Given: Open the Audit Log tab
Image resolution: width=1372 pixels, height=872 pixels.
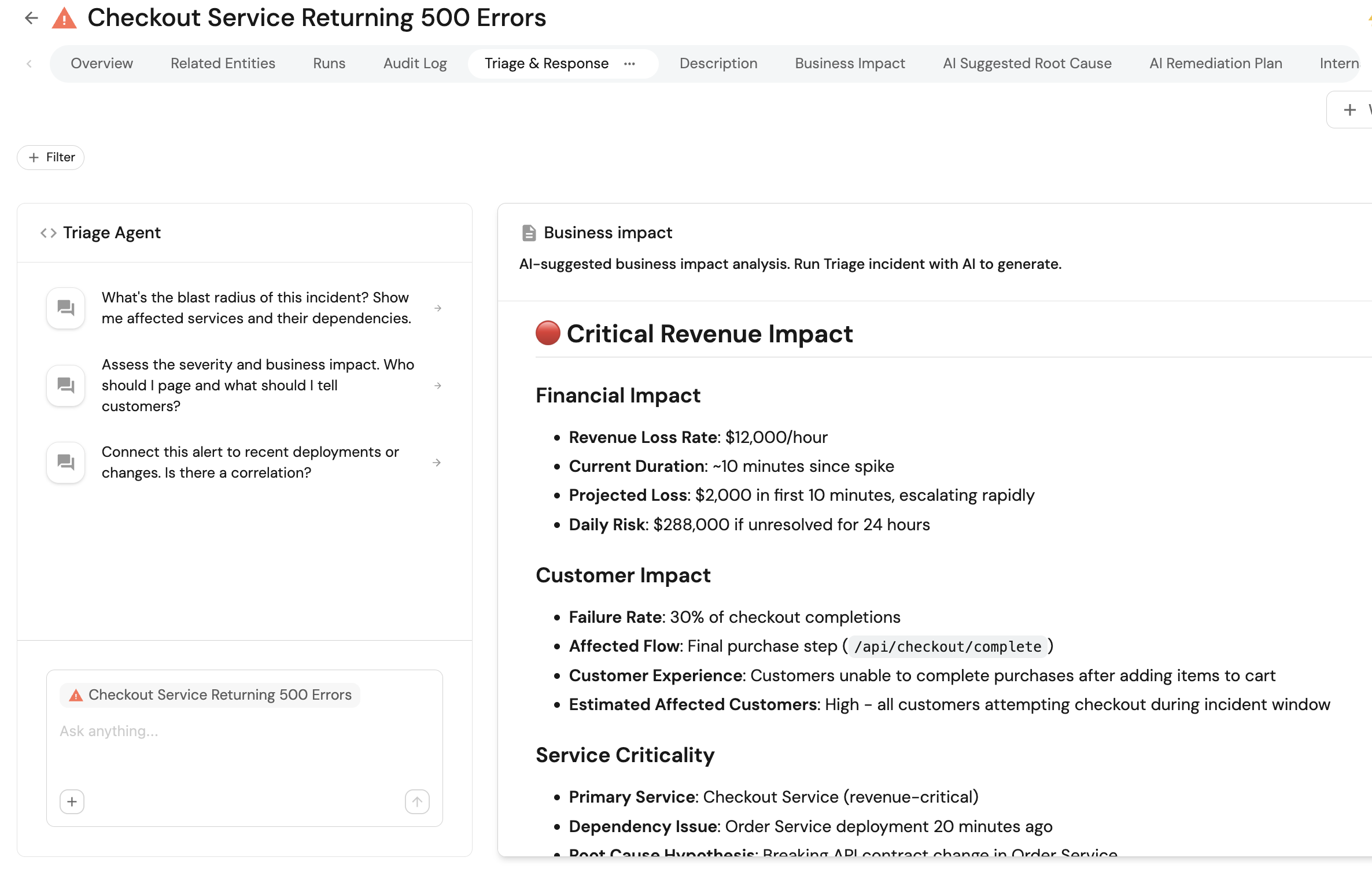Looking at the screenshot, I should [x=415, y=64].
